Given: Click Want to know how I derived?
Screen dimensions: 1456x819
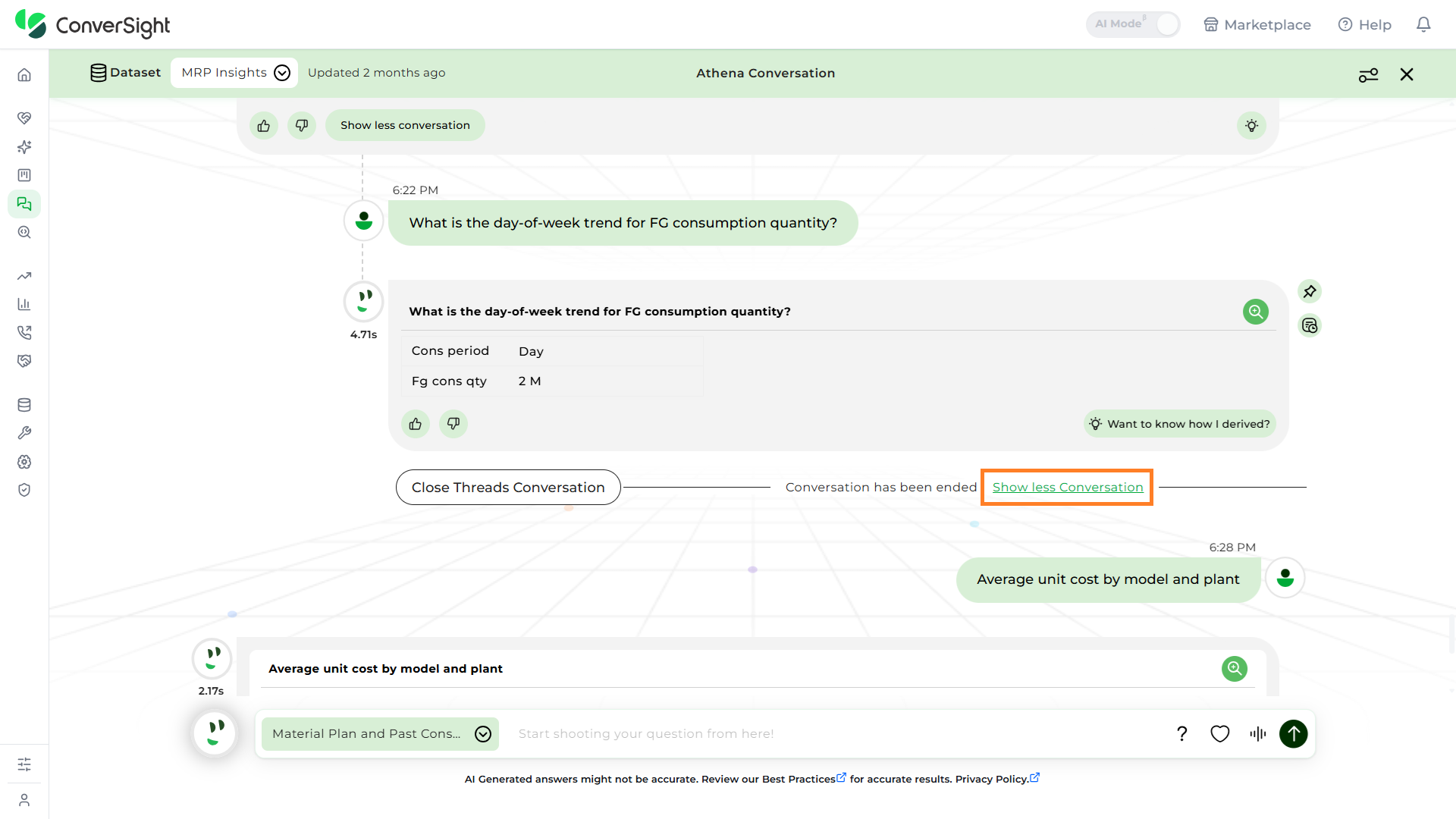Looking at the screenshot, I should coord(1179,424).
